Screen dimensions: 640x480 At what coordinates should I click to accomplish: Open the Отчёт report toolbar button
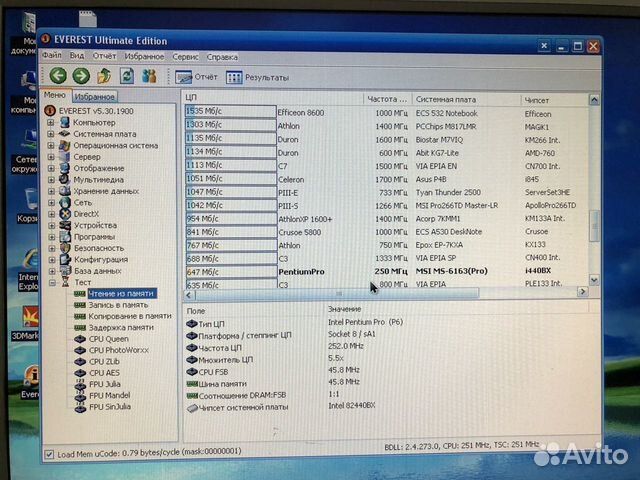196,77
